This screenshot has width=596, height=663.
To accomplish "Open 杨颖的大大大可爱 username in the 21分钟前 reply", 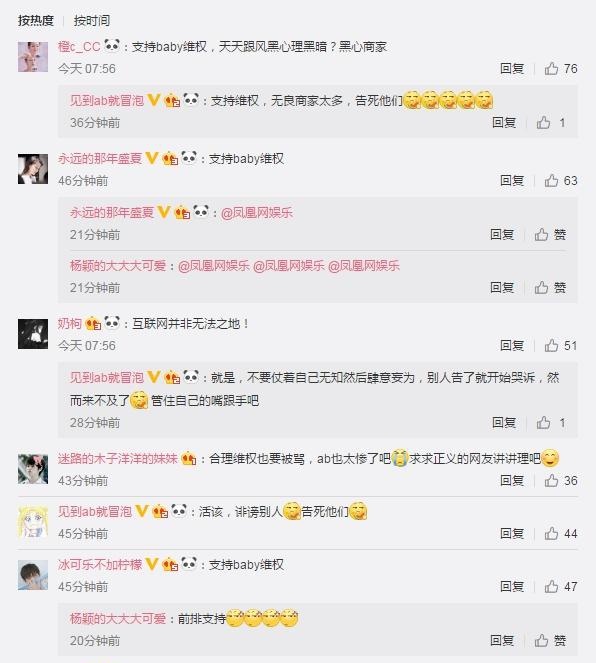I will point(118,266).
